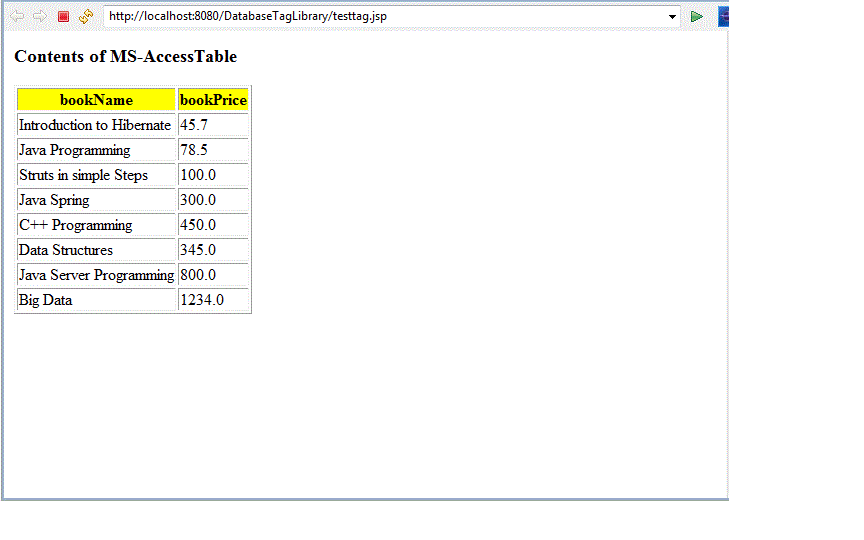This screenshot has width=864, height=540.
Task: Select the price cell '800.0'
Action: (x=213, y=275)
